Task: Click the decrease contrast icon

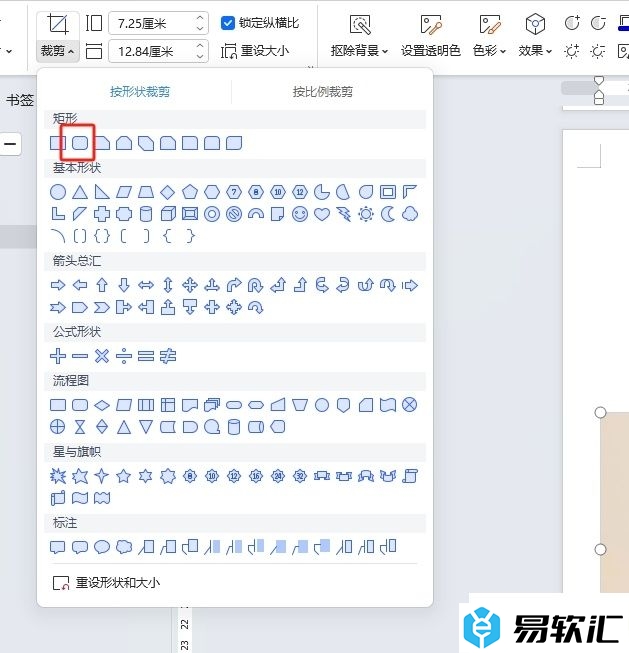Action: click(598, 23)
